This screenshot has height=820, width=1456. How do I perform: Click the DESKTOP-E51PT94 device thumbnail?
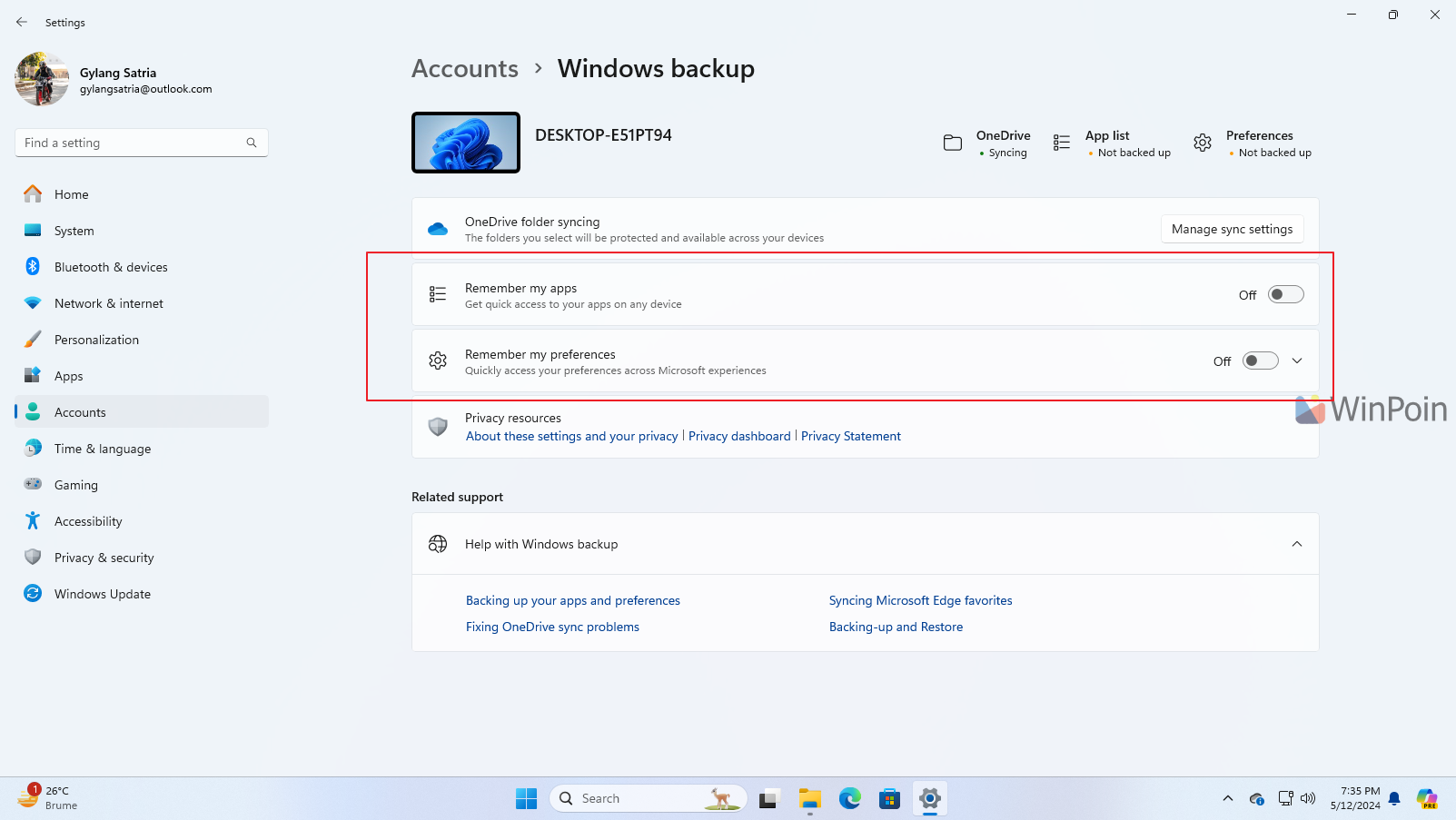coord(466,143)
